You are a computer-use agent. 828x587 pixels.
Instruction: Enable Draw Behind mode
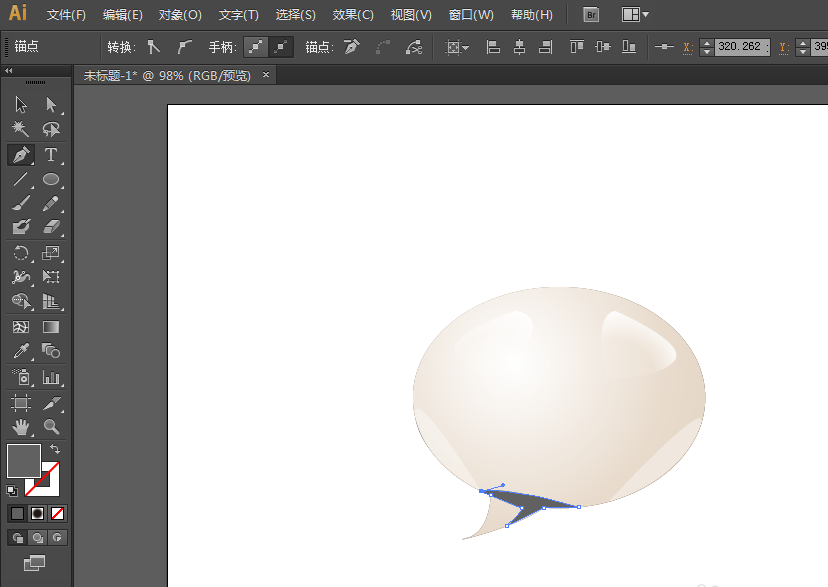pyautogui.click(x=37, y=538)
